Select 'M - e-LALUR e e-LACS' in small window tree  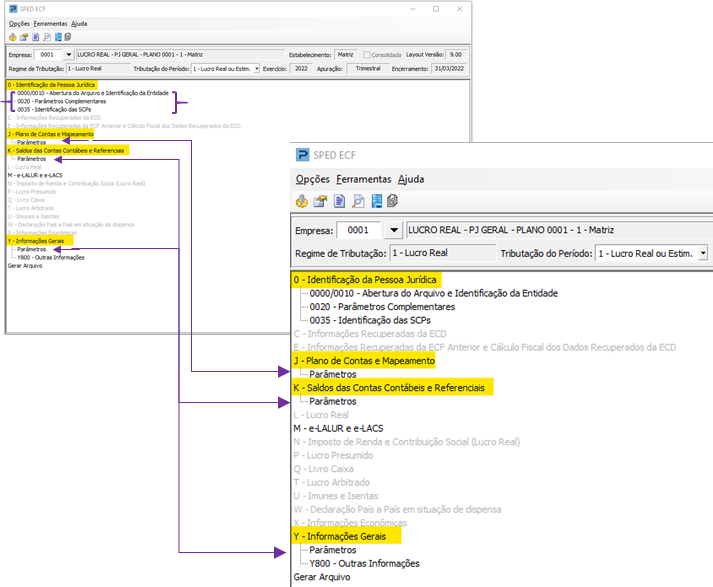click(x=35, y=175)
